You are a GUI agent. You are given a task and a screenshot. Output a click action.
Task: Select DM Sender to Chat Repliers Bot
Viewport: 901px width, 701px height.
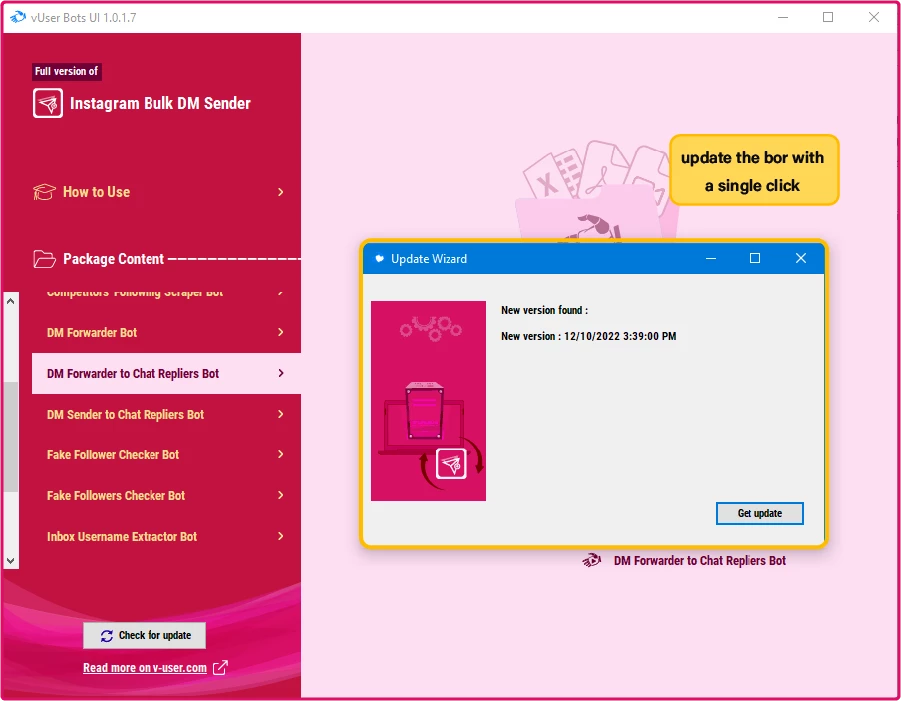click(166, 414)
